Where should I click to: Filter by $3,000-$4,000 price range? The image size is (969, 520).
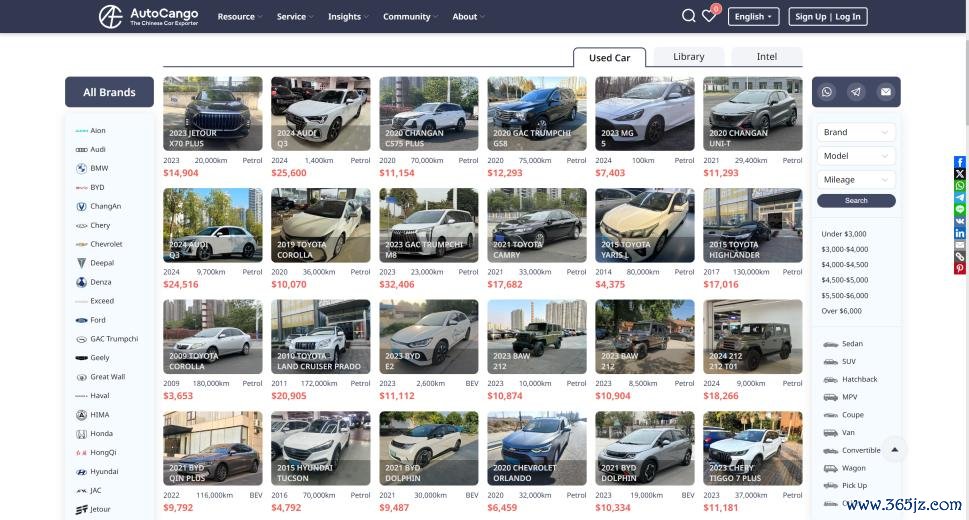point(844,249)
